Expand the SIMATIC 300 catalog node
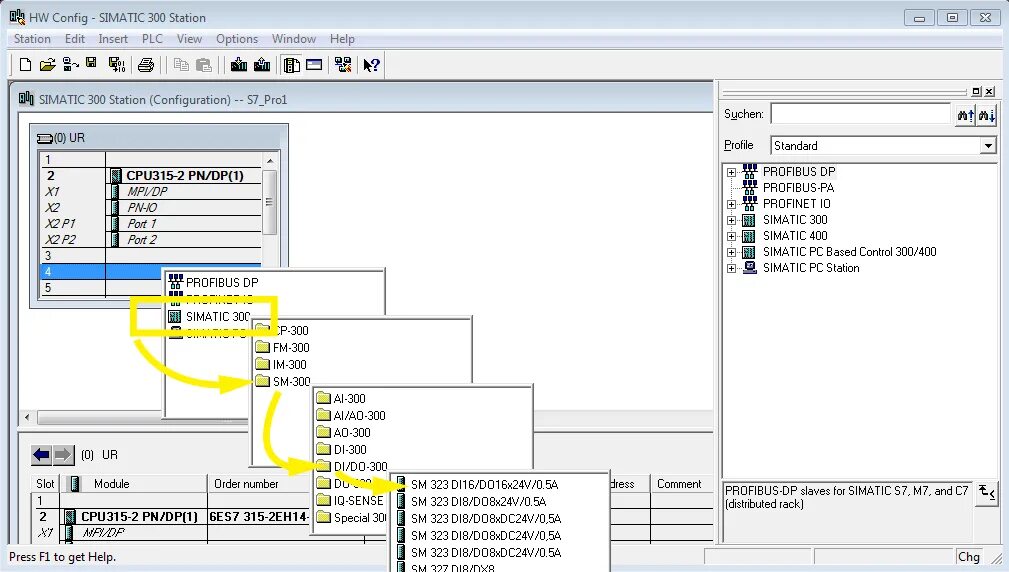 point(732,221)
